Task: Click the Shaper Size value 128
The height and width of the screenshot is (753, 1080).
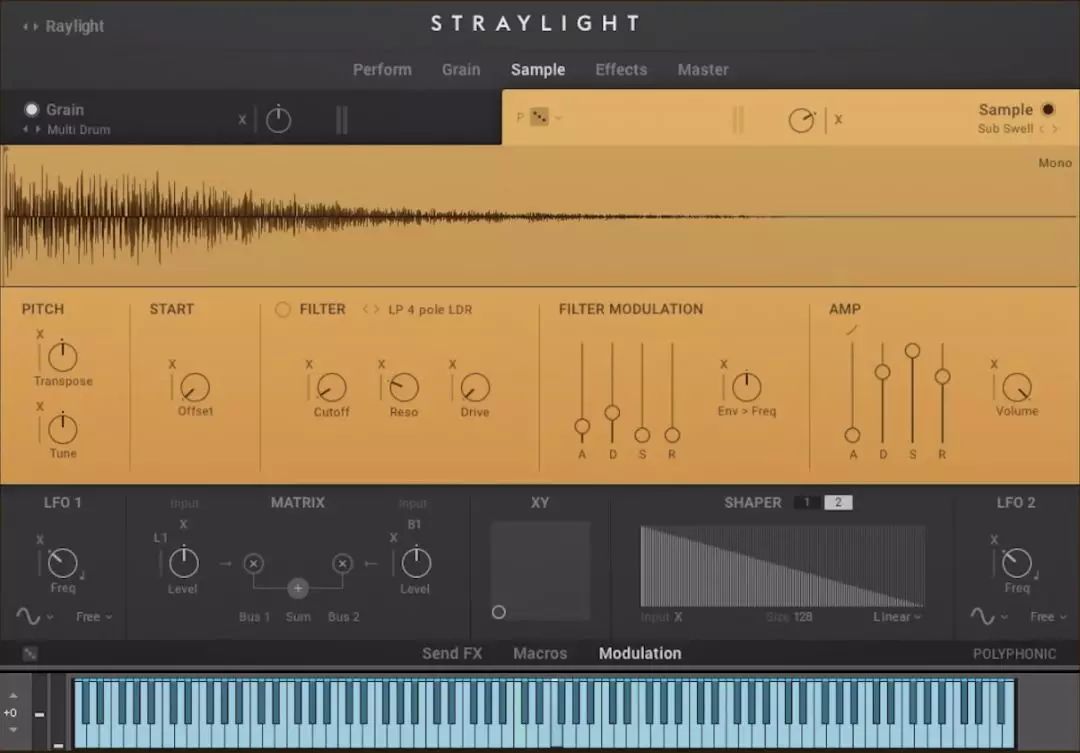Action: coord(802,617)
